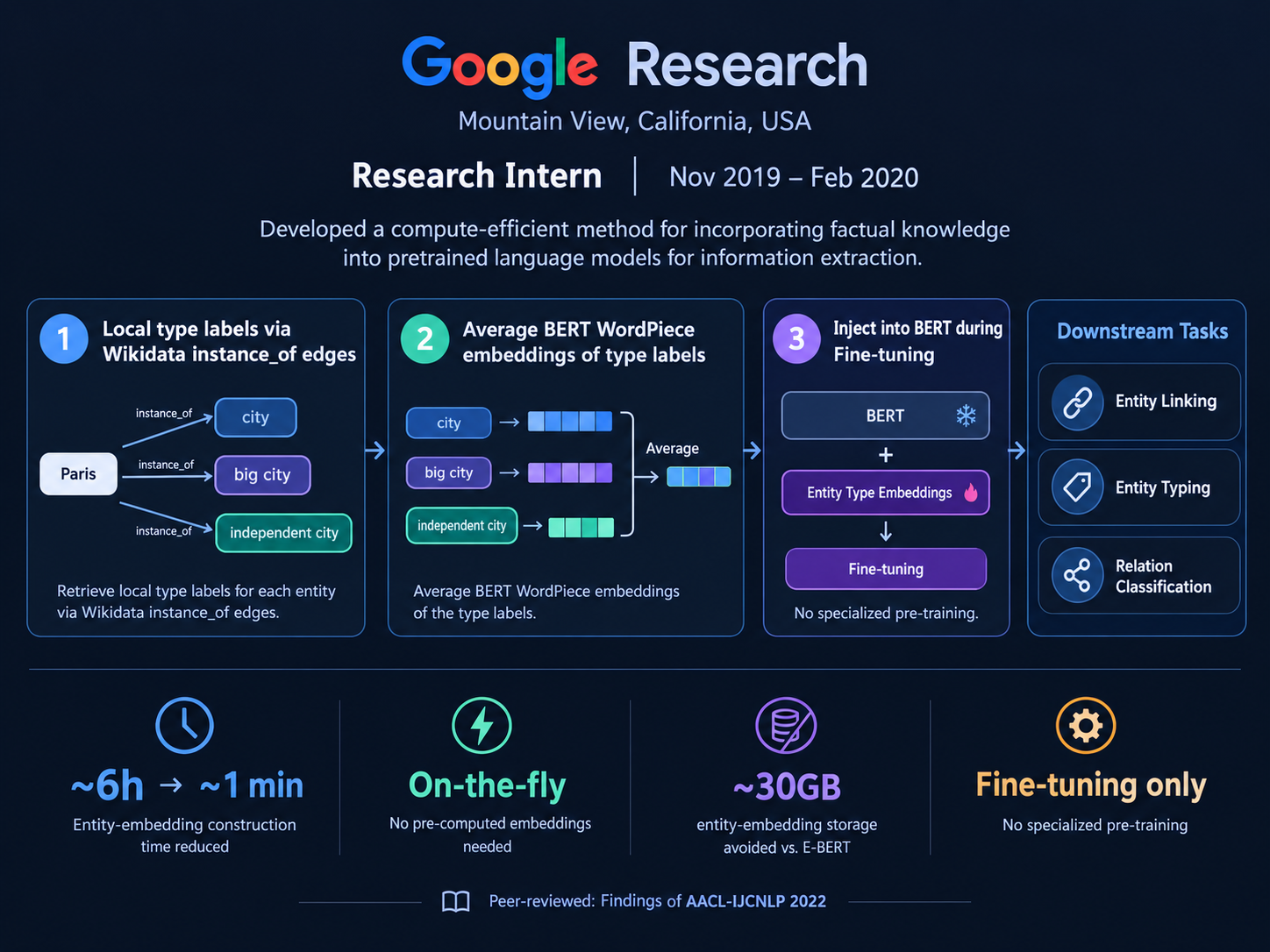Select the white Paris entity node
The width and height of the screenshot is (1270, 952).
[x=78, y=473]
